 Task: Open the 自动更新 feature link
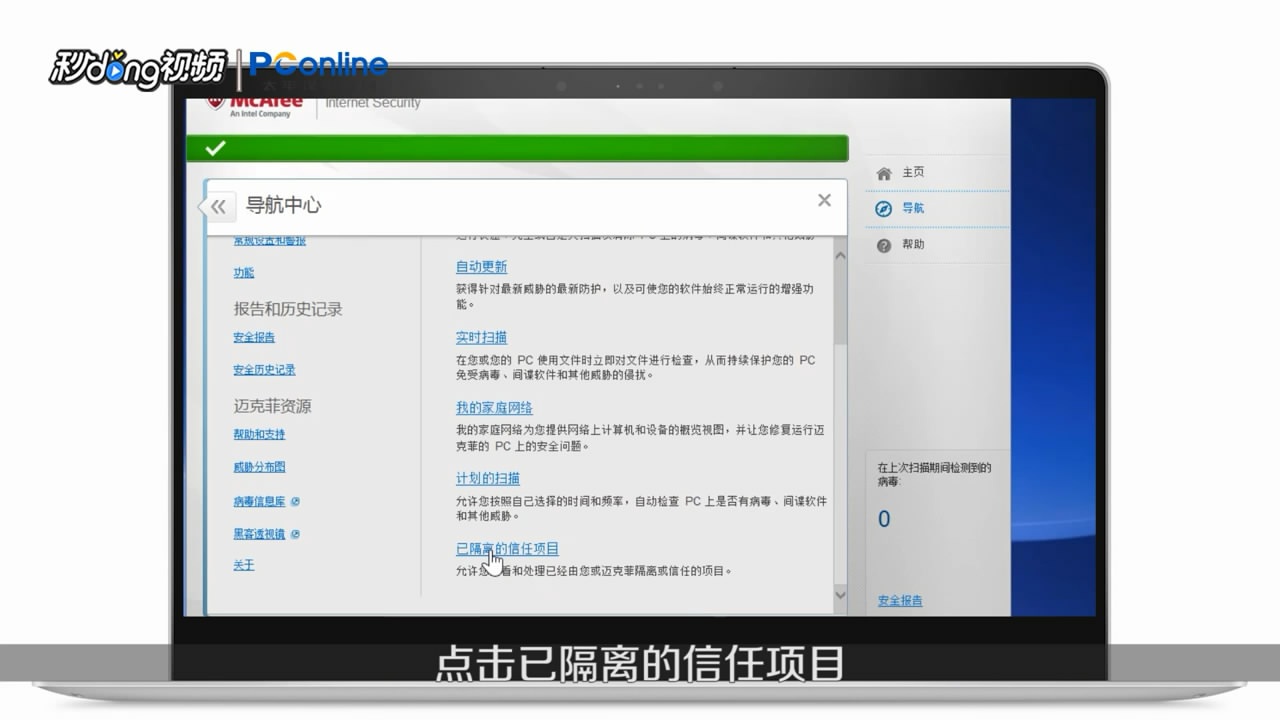point(481,267)
